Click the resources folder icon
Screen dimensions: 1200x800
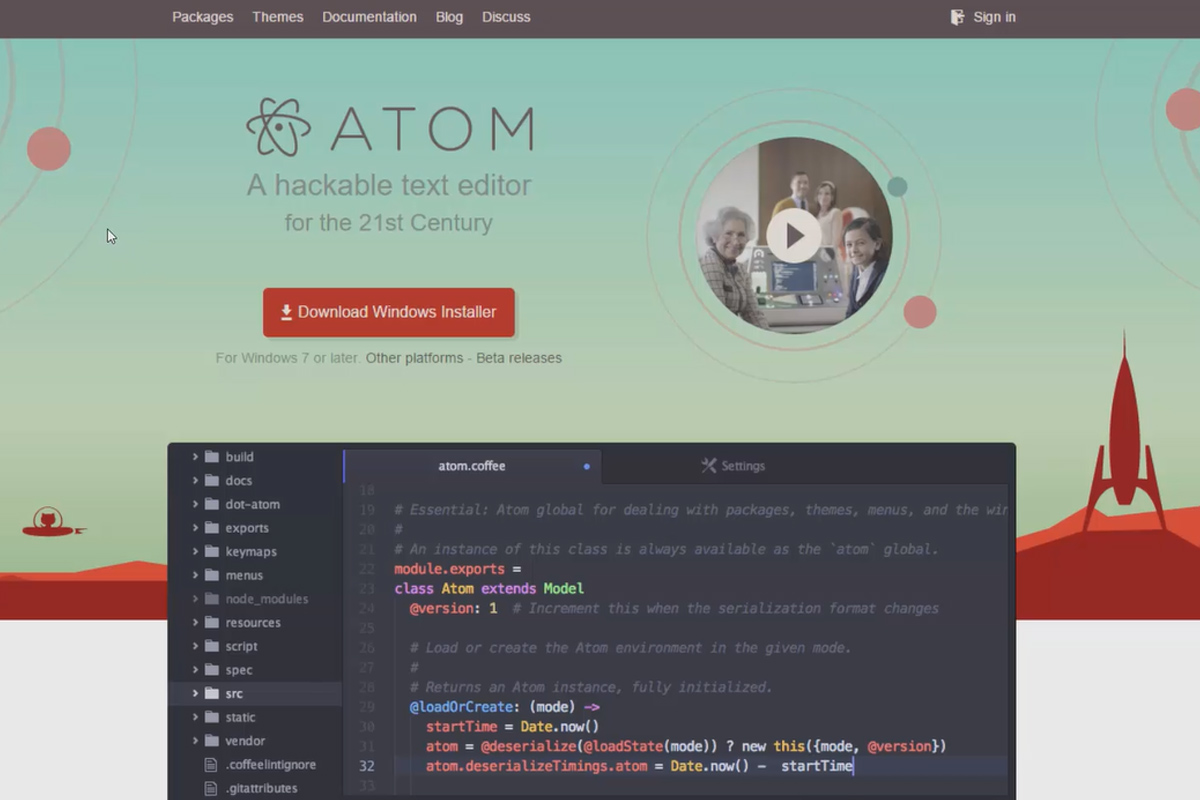coord(211,622)
